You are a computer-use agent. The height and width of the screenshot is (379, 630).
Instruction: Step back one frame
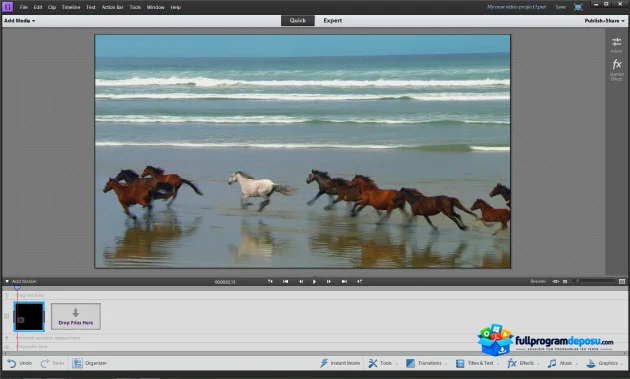pos(301,281)
